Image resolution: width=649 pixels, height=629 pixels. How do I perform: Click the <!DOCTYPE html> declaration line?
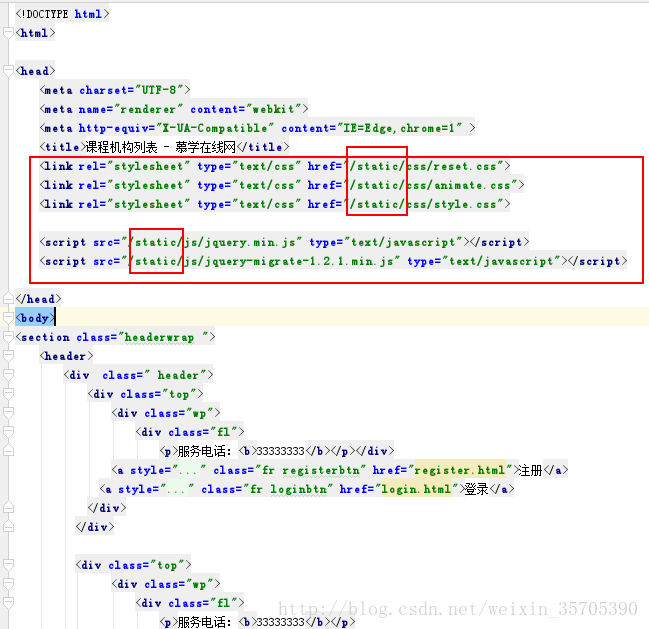62,14
